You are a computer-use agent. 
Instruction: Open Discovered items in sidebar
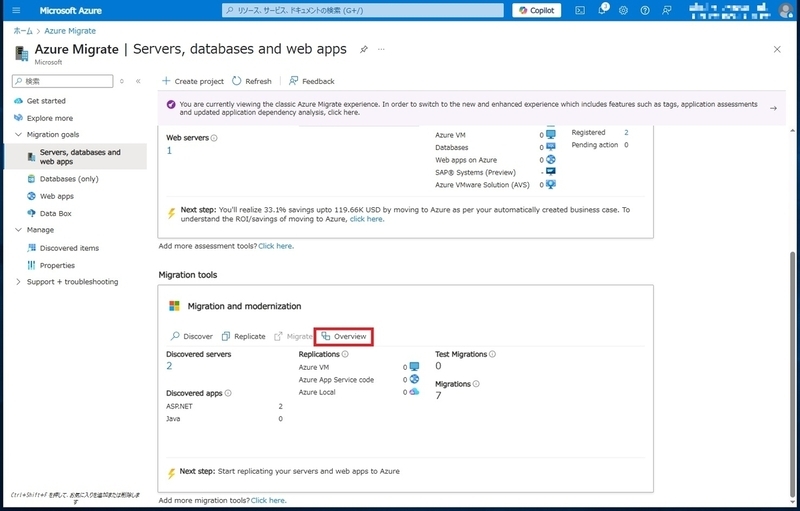(x=69, y=248)
